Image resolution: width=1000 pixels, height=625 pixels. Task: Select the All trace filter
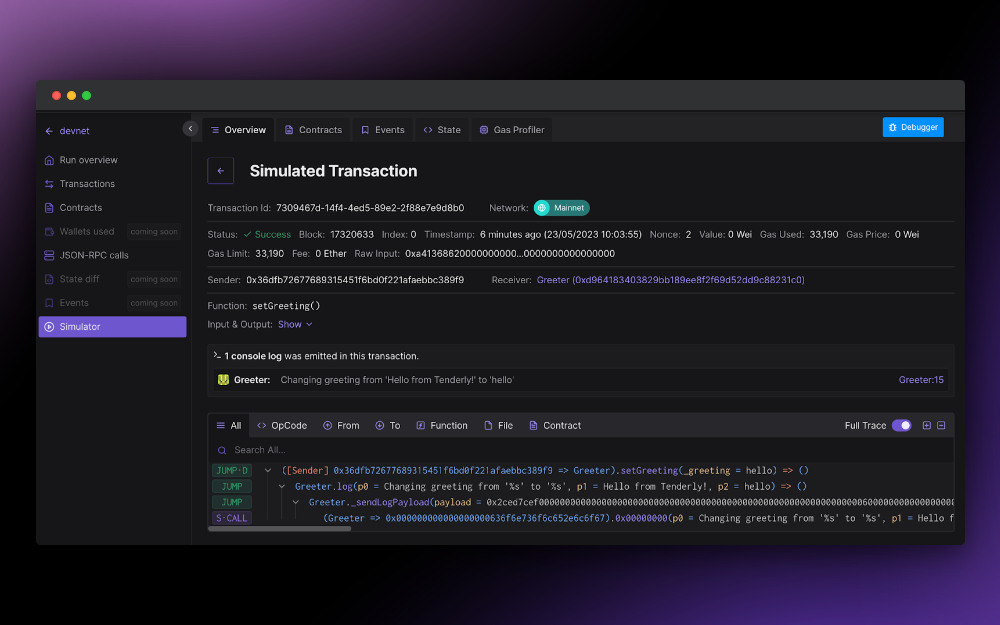click(x=229, y=425)
